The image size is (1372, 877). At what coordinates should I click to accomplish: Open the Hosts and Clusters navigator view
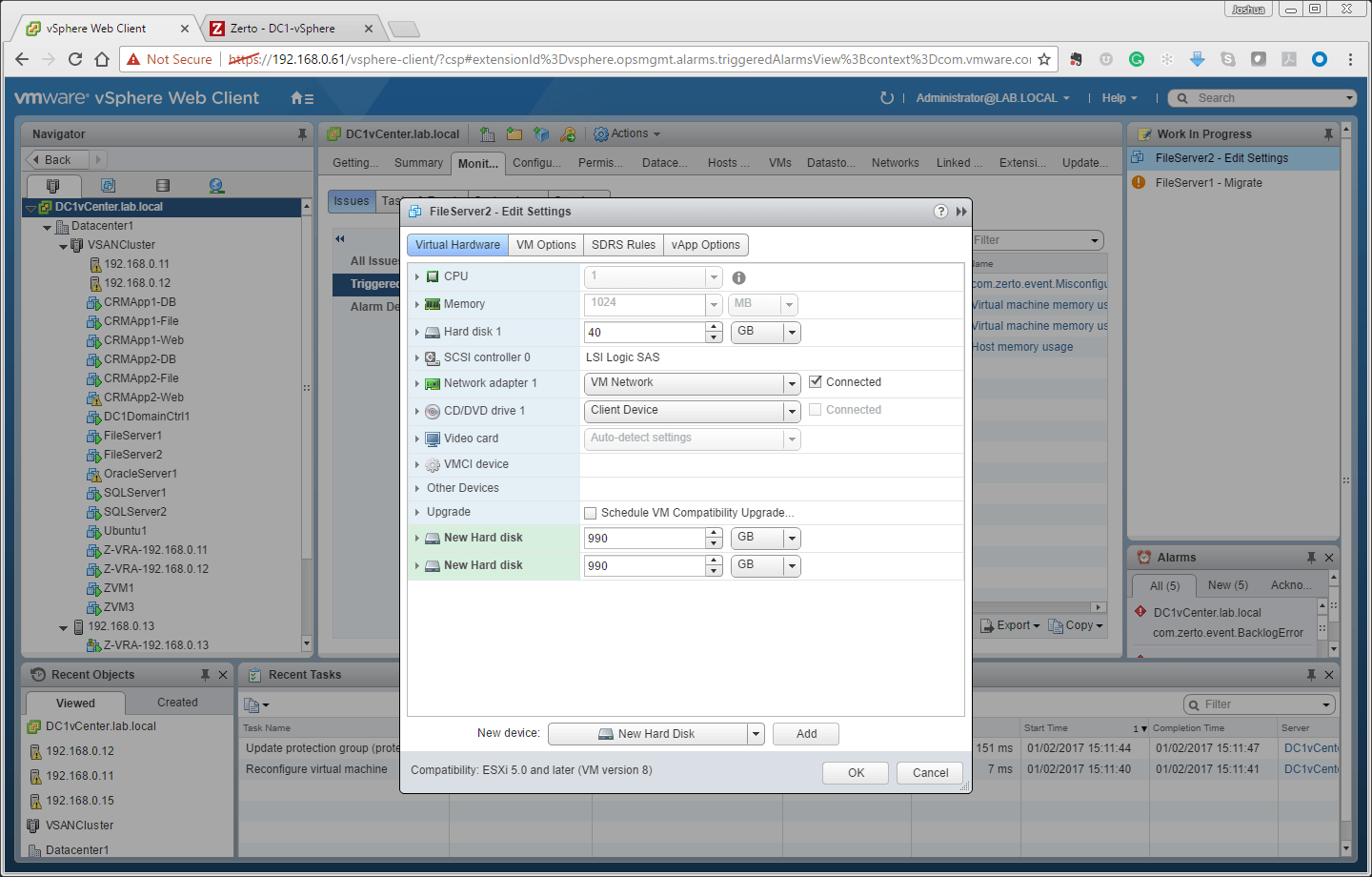[x=53, y=185]
